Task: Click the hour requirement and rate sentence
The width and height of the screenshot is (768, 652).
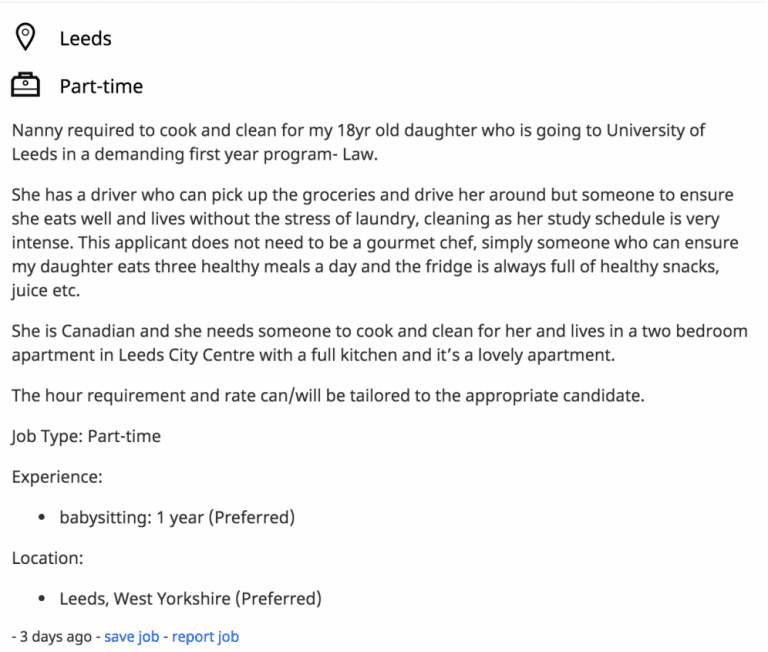Action: click(328, 395)
